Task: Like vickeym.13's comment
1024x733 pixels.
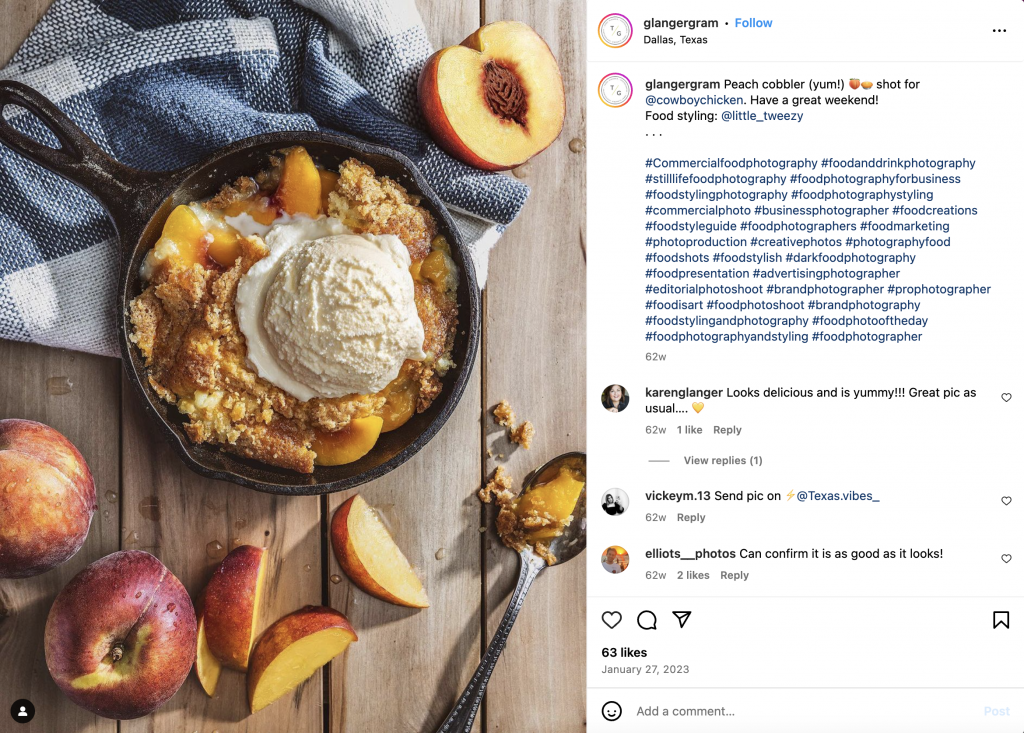Action: click(x=1006, y=500)
